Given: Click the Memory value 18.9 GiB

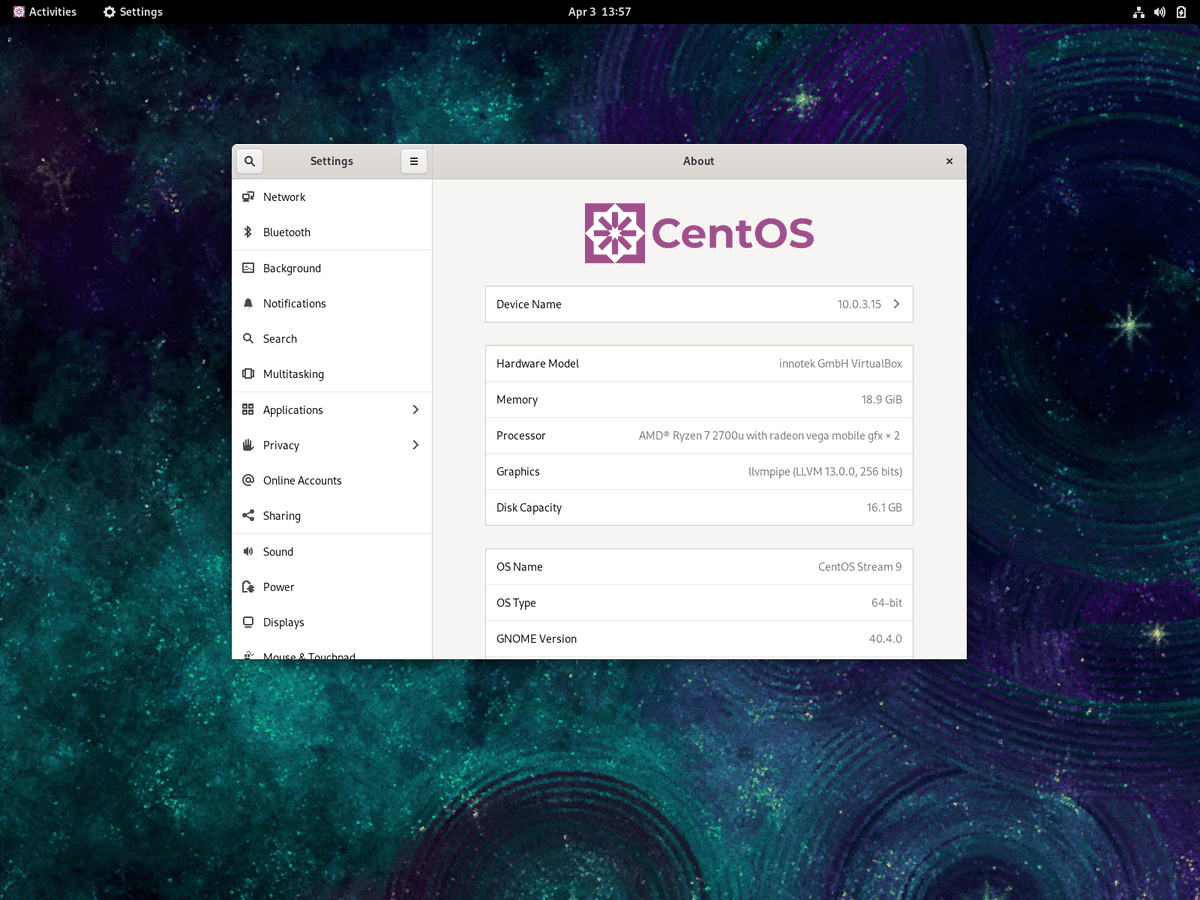Looking at the screenshot, I should 881,400.
